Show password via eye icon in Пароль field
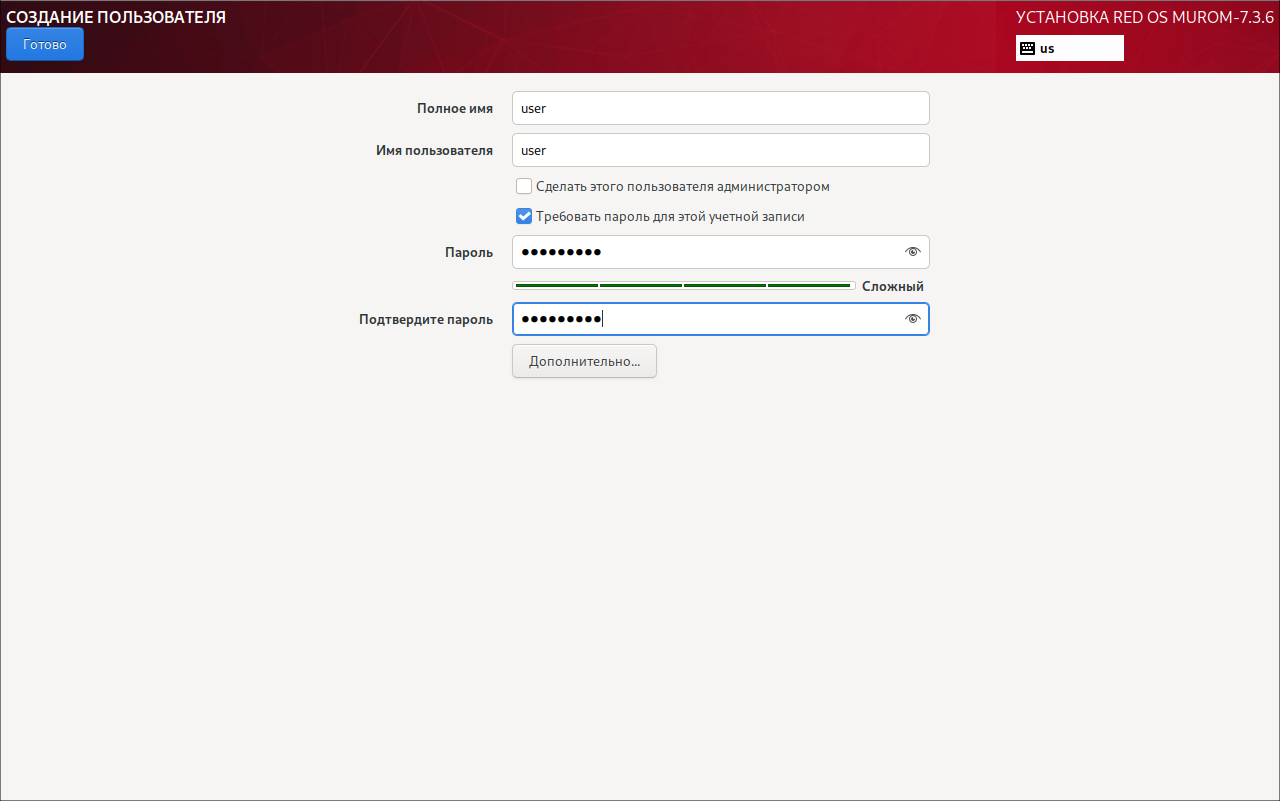Screen dimensions: 1280x801 (912, 252)
